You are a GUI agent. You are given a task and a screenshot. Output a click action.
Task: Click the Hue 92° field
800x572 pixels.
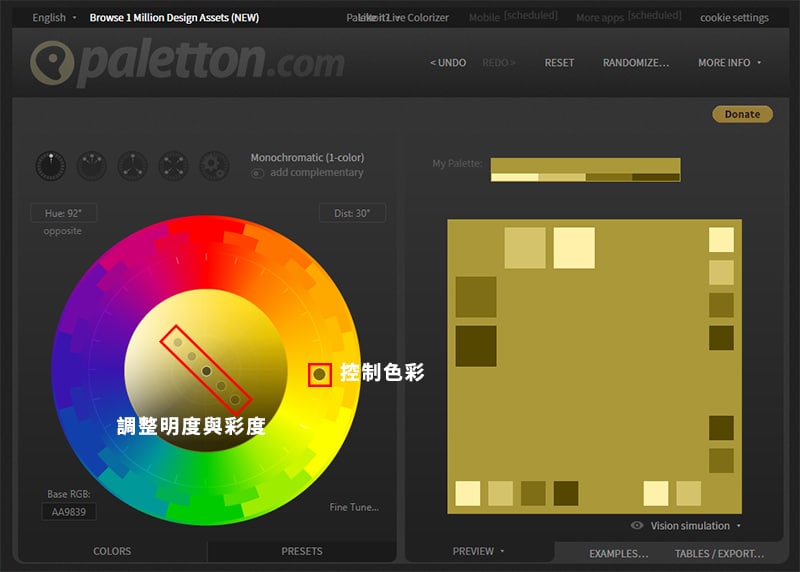[x=64, y=213]
